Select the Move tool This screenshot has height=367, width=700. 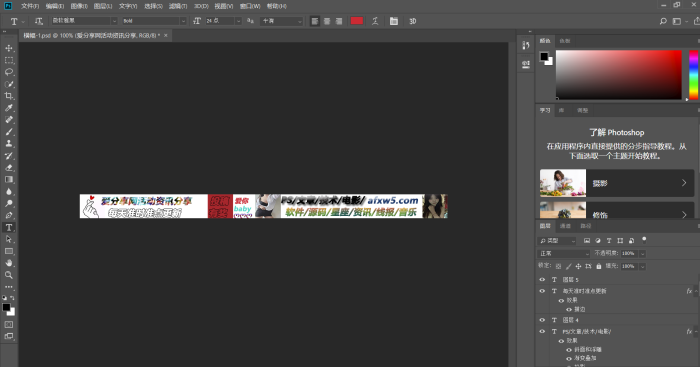(8, 48)
